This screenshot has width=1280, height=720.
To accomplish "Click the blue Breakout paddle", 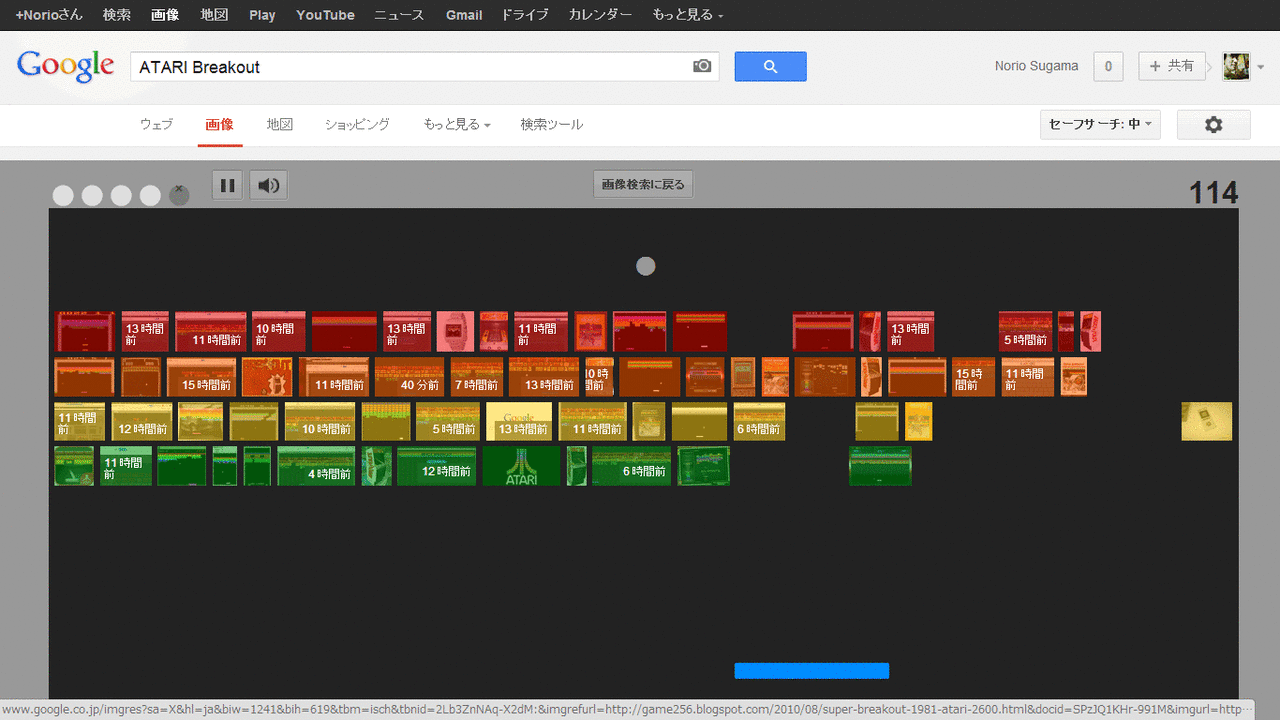I will (811, 671).
